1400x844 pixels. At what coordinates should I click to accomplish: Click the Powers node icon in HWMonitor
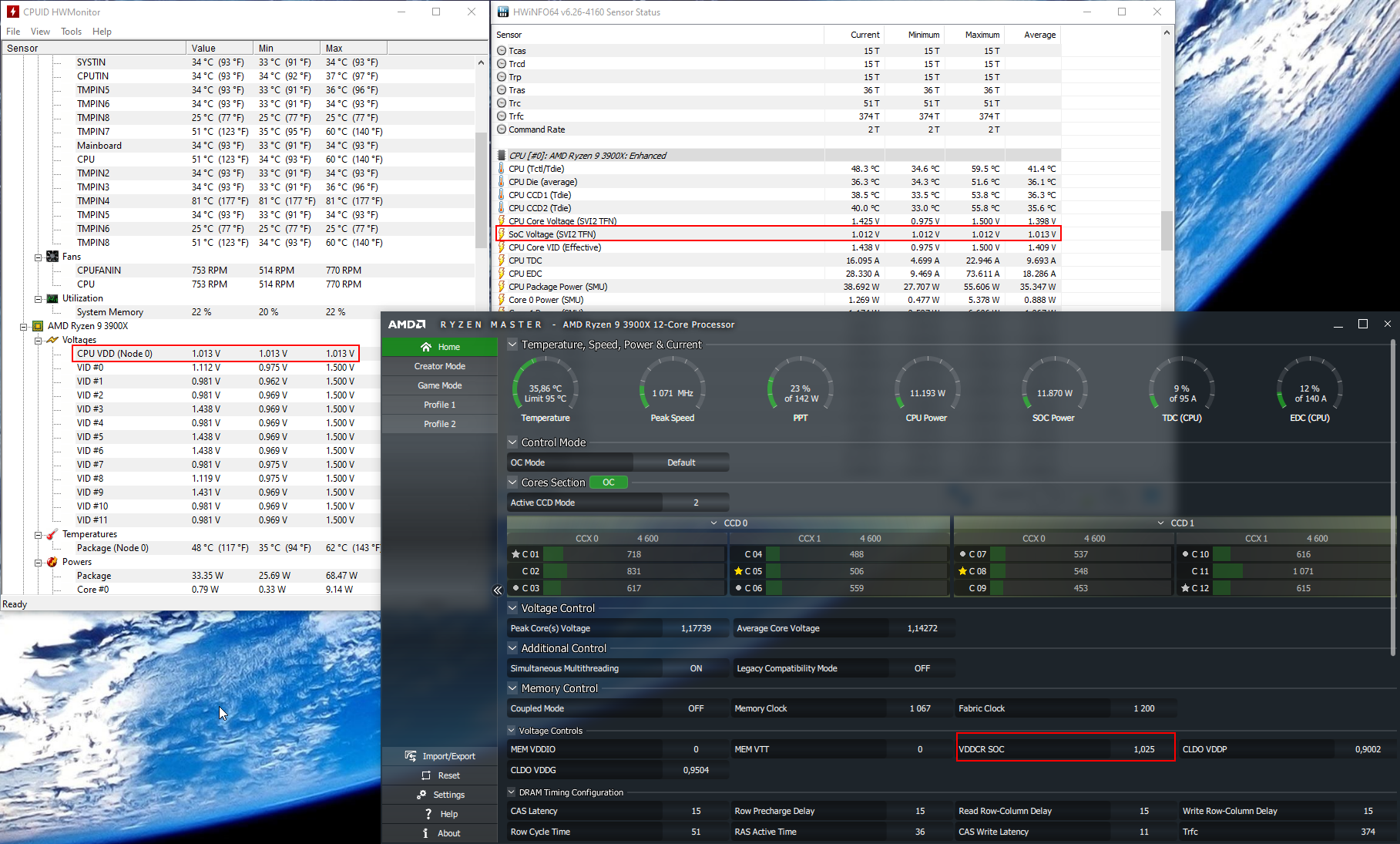tap(52, 562)
